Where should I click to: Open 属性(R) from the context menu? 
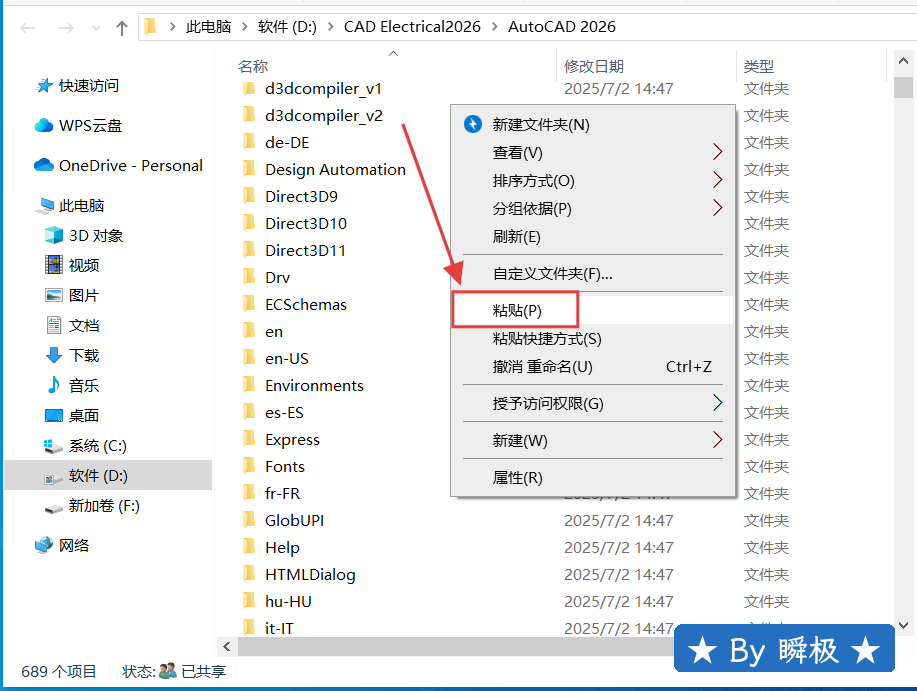click(x=517, y=478)
